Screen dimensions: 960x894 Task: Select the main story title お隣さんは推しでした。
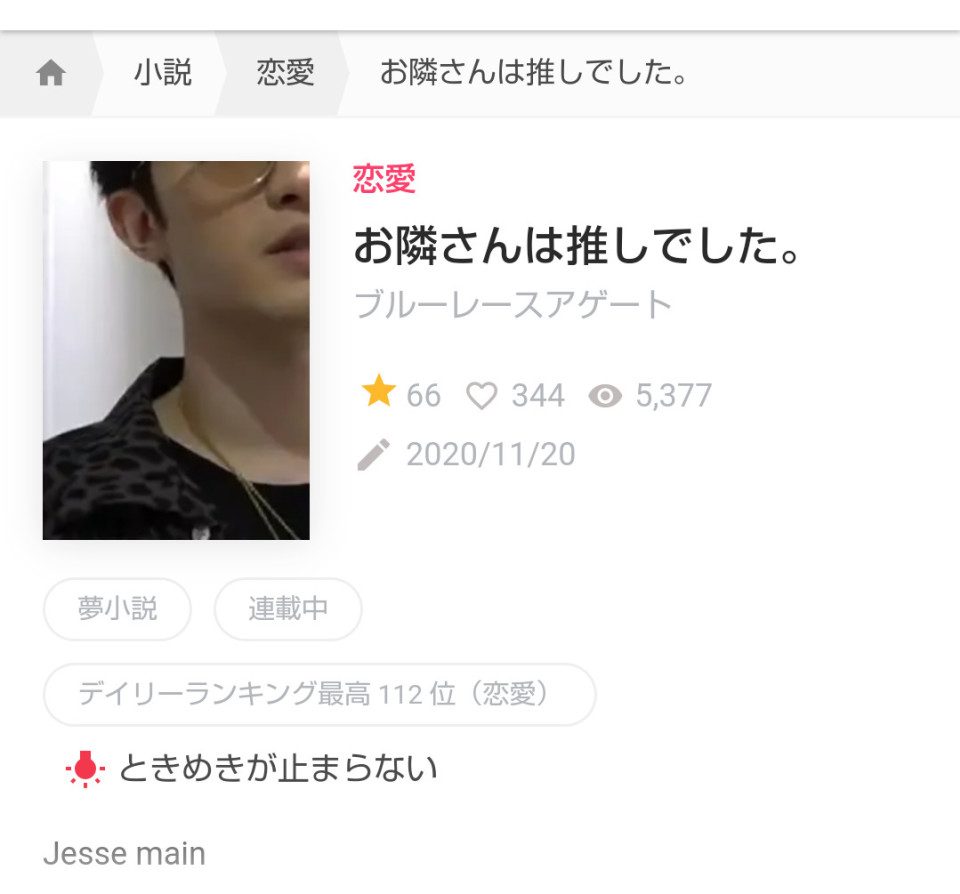pos(577,246)
